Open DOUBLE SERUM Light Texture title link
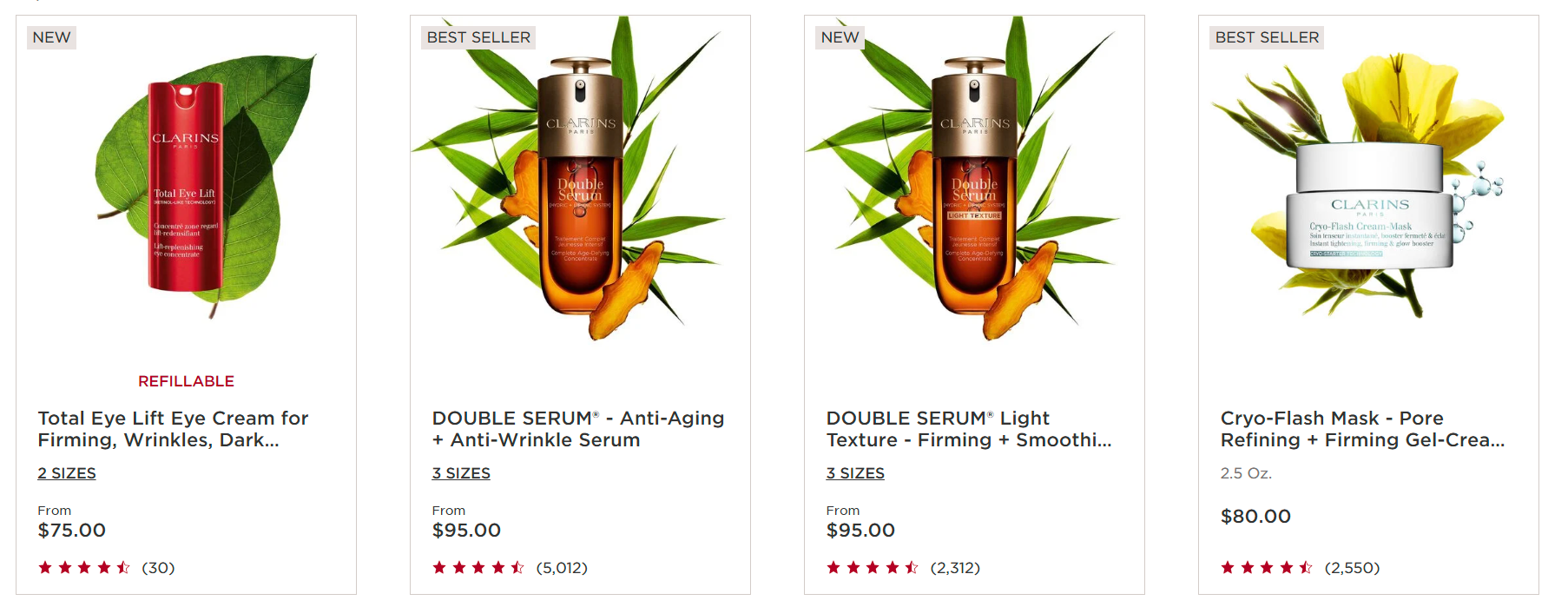 pos(969,429)
